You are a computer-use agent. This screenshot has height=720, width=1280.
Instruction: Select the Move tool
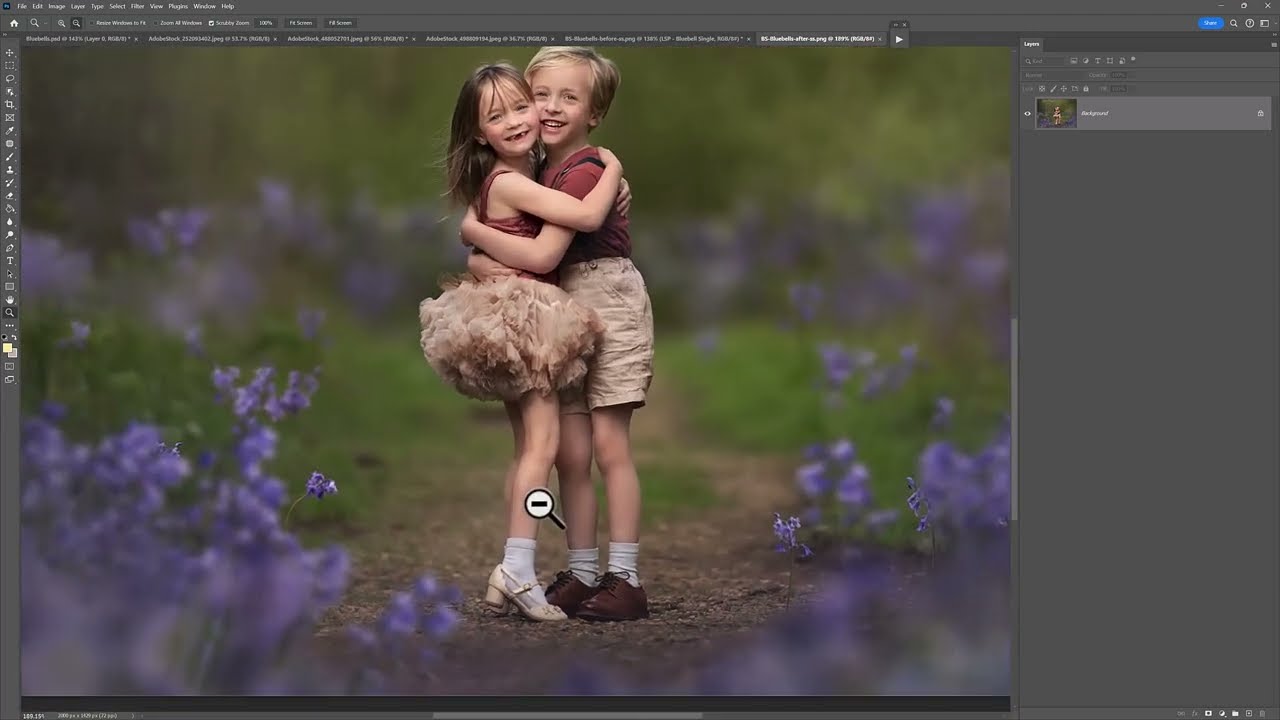pos(10,52)
